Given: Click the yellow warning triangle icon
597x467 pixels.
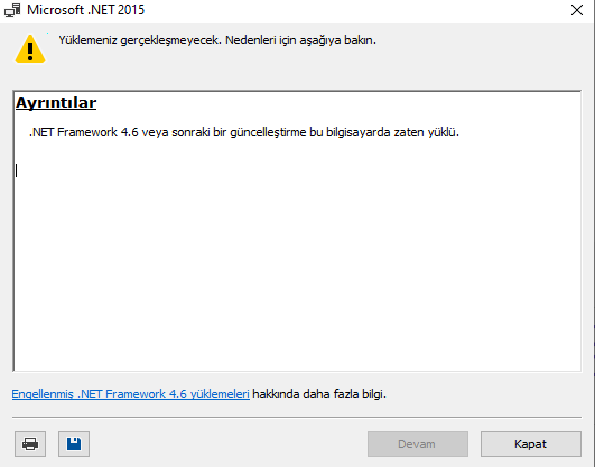Looking at the screenshot, I should (30, 49).
